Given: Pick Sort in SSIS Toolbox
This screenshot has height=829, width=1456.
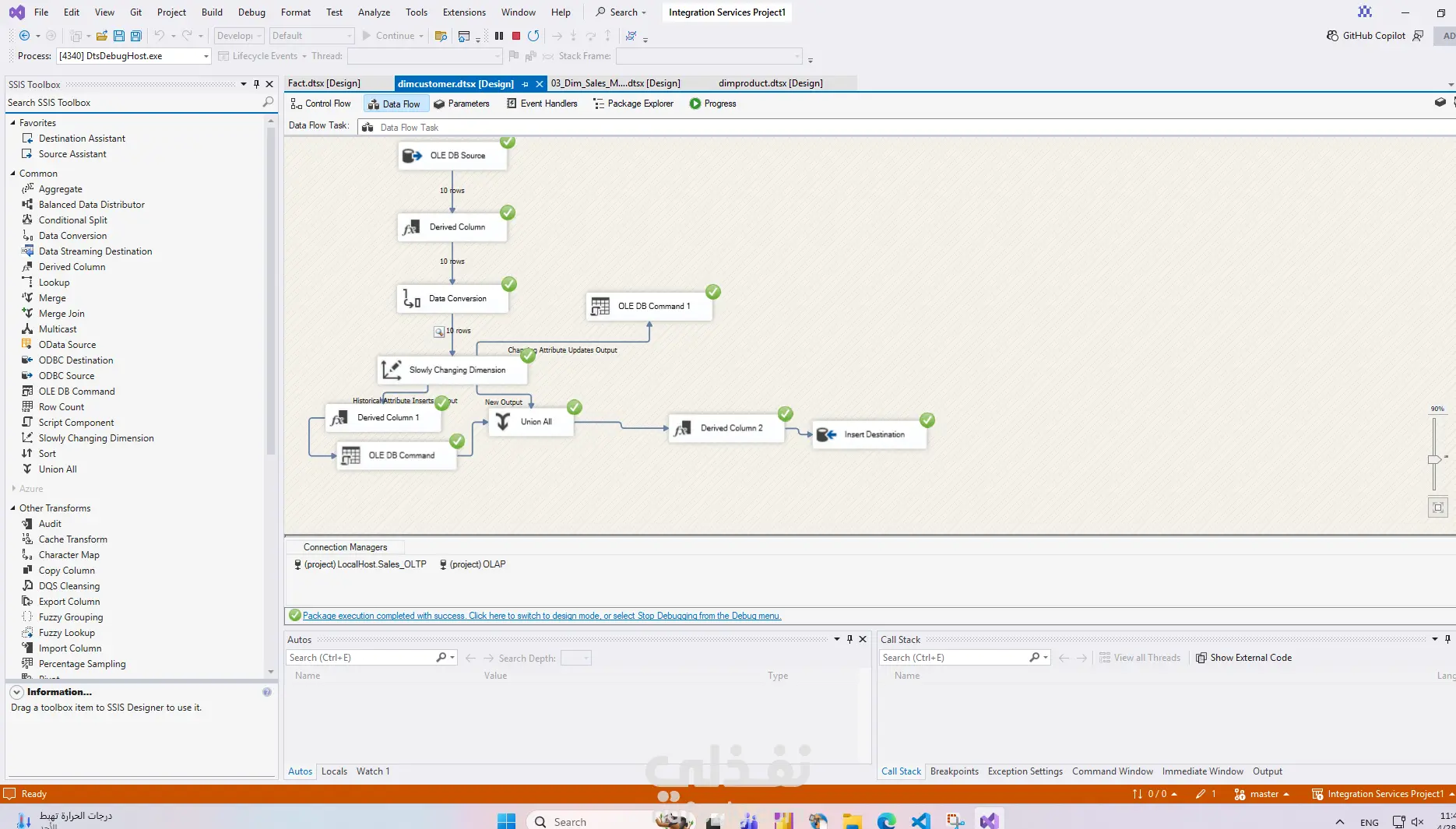Looking at the screenshot, I should (x=47, y=454).
